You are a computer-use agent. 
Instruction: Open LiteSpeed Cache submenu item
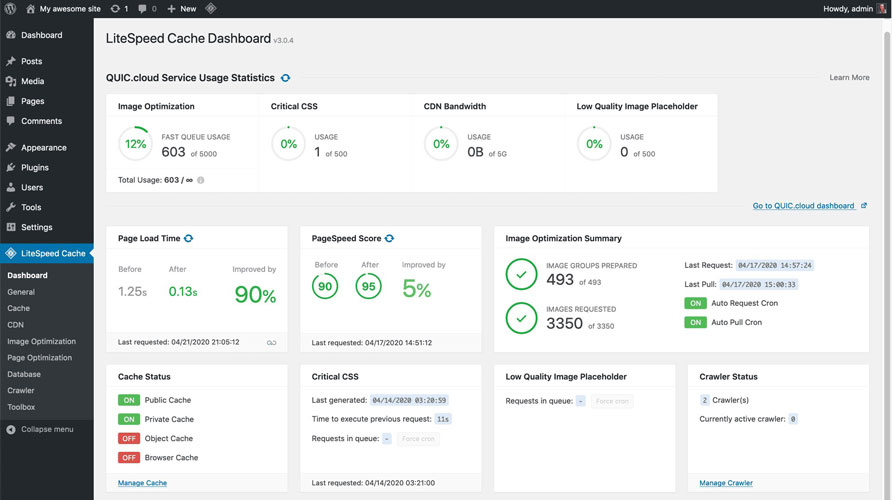tap(18, 308)
